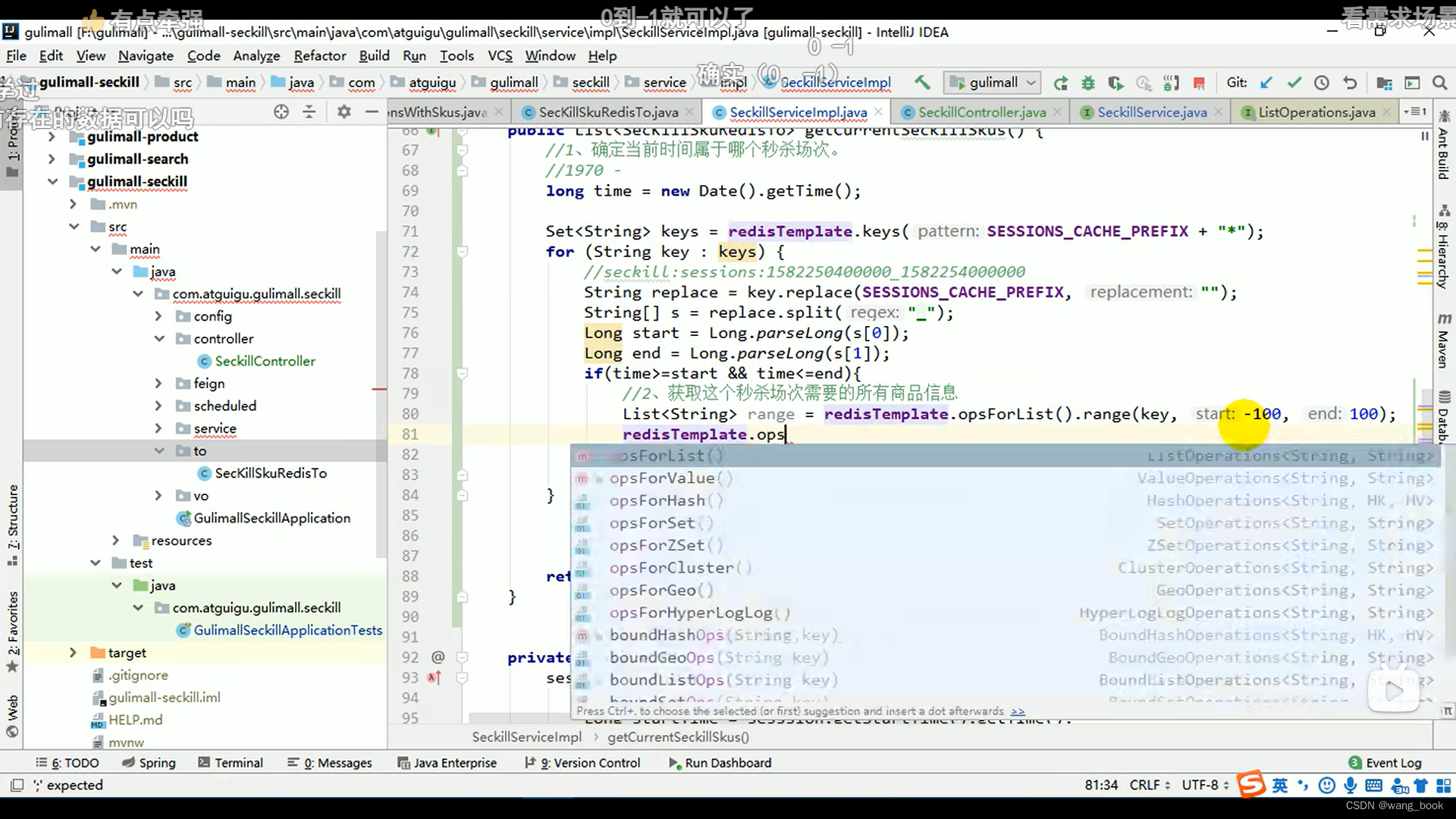Collapse all in Project panel

pos(309,111)
